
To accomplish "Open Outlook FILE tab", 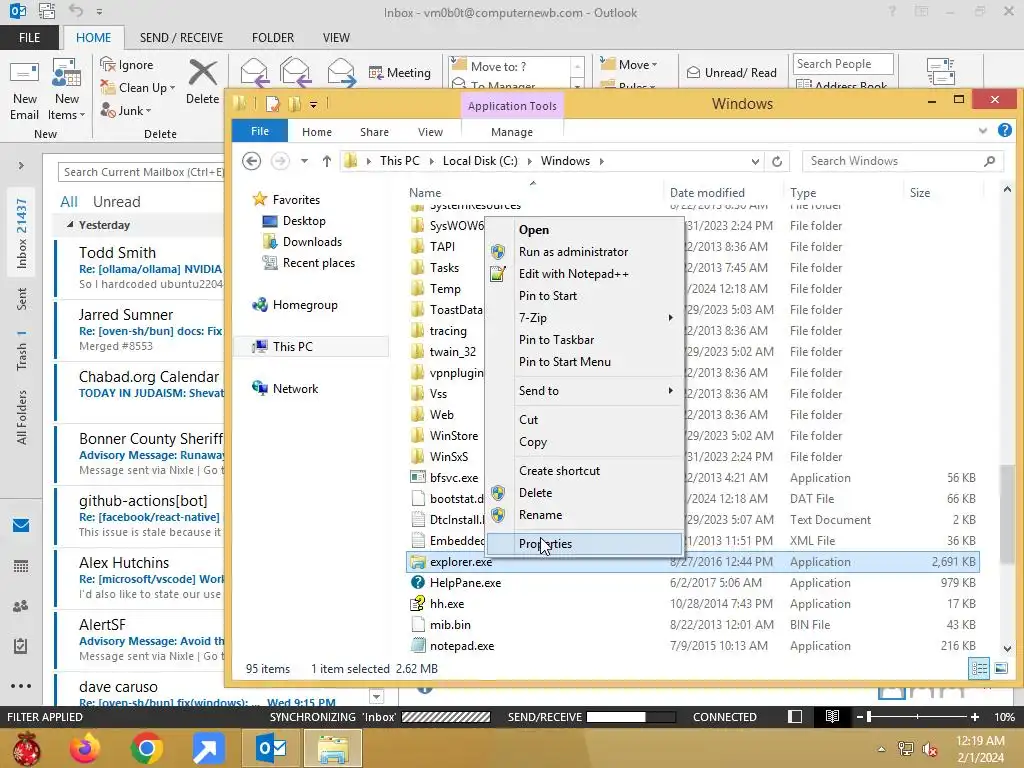I will click(x=29, y=37).
